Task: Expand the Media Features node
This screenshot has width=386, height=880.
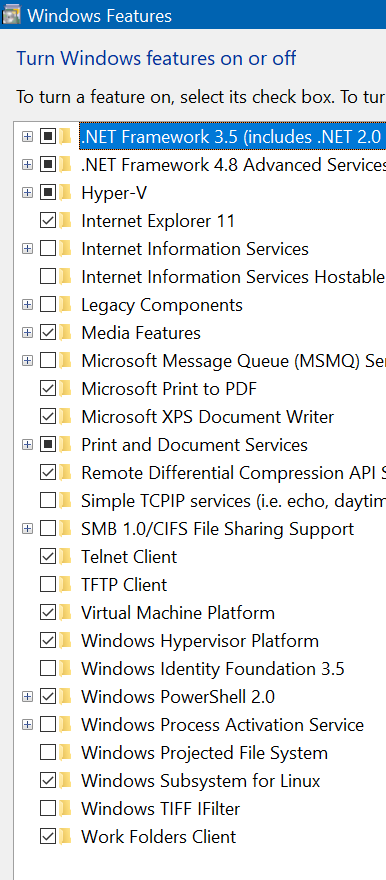Action: click(x=27, y=333)
